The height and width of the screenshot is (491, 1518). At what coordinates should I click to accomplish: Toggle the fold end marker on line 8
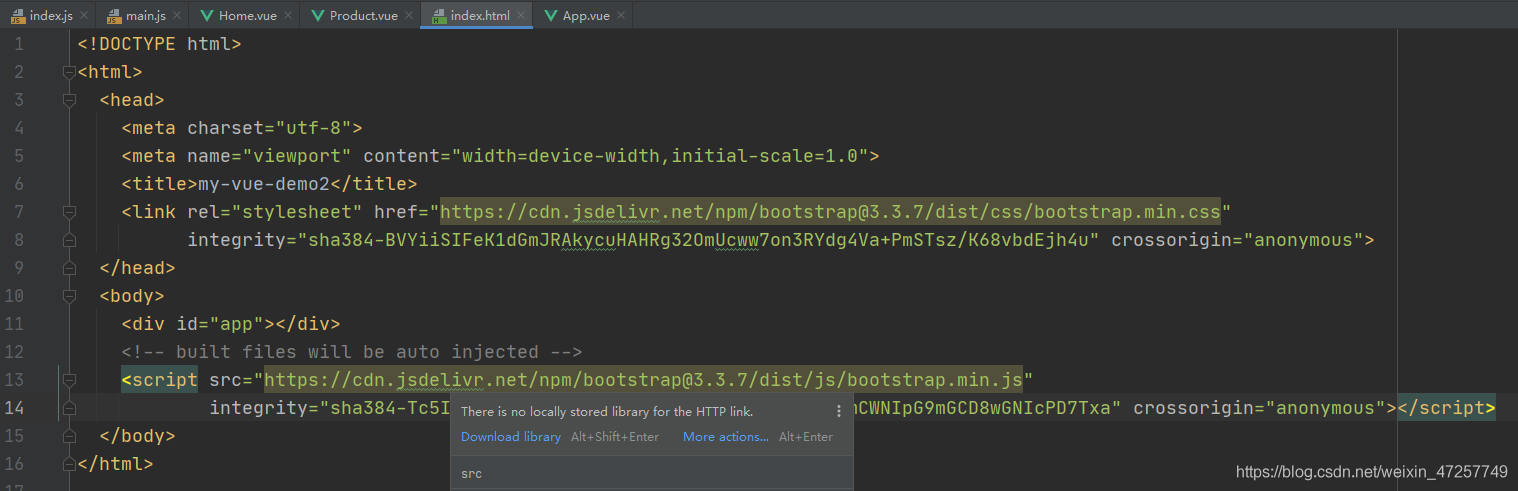(69, 240)
